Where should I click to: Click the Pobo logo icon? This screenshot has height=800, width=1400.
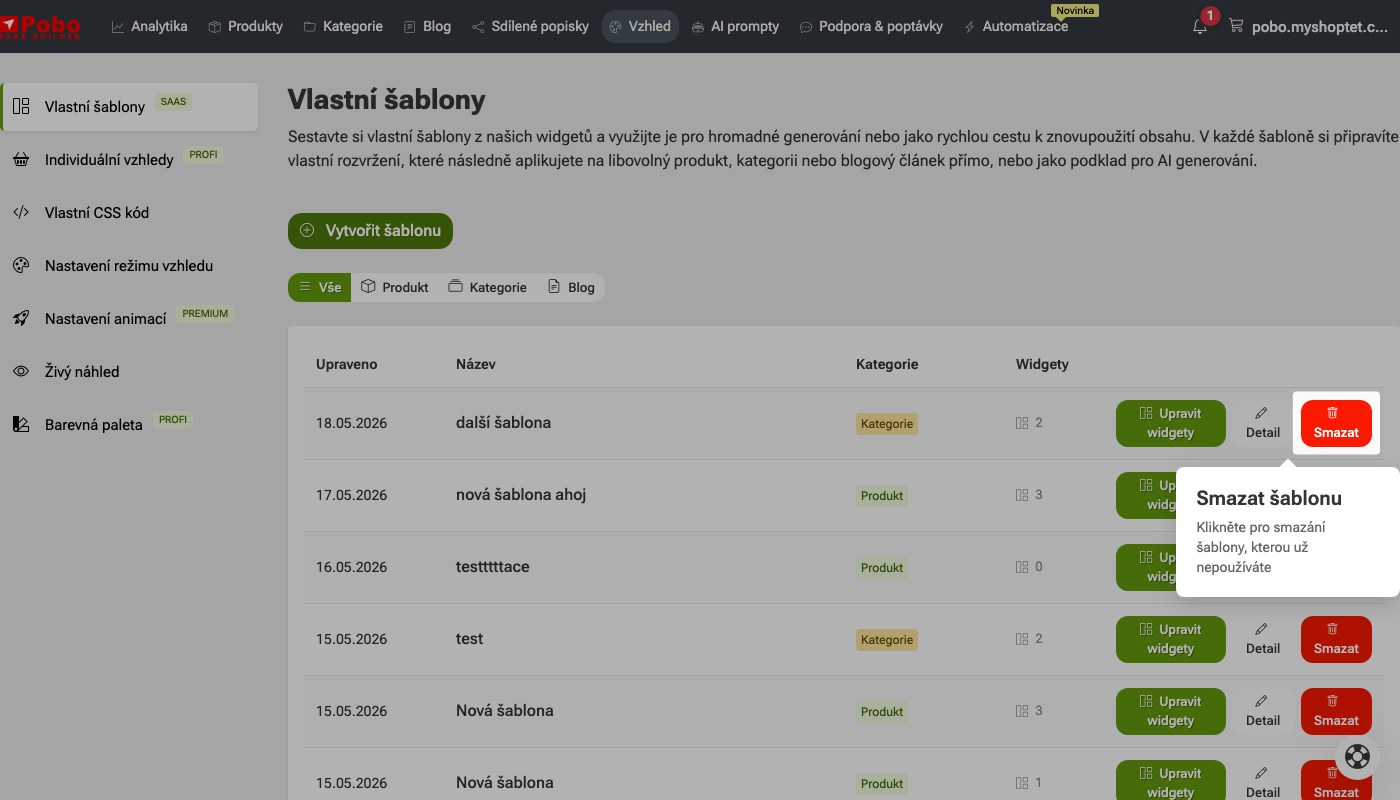[x=42, y=25]
